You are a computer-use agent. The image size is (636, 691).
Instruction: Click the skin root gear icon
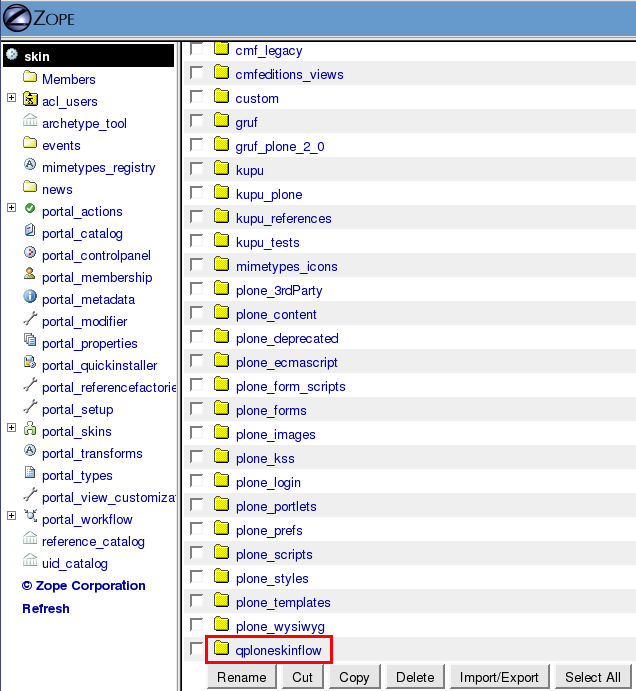point(12,55)
